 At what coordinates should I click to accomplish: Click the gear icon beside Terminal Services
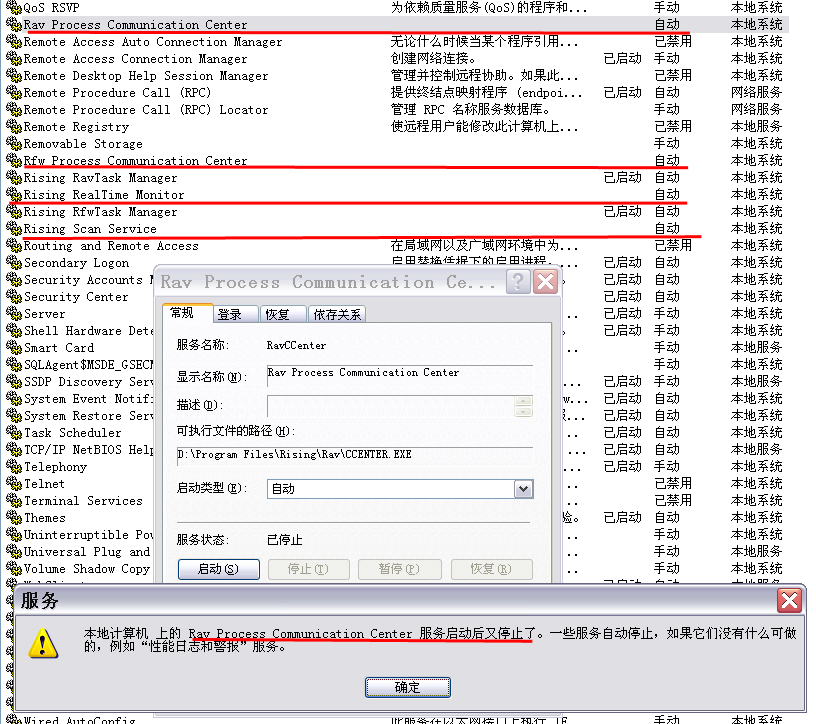14,501
